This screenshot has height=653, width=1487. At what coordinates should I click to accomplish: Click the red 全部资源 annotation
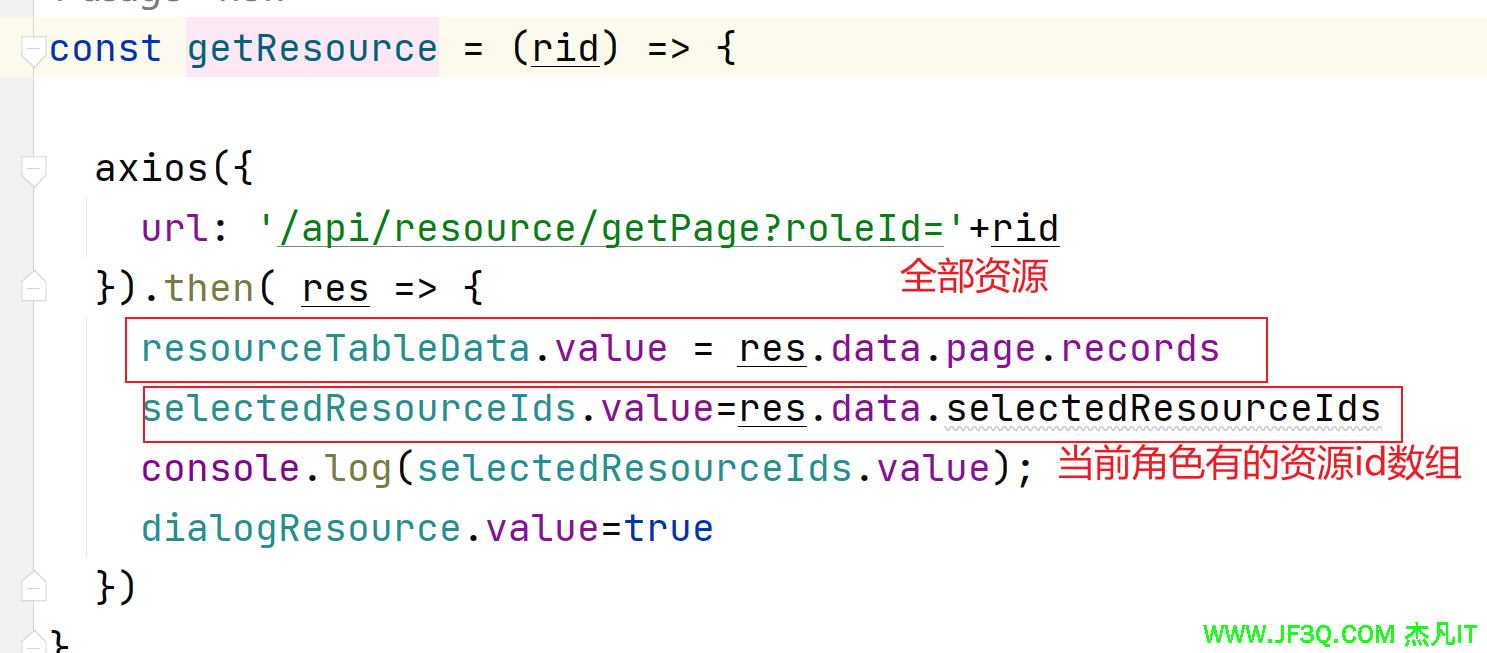973,276
